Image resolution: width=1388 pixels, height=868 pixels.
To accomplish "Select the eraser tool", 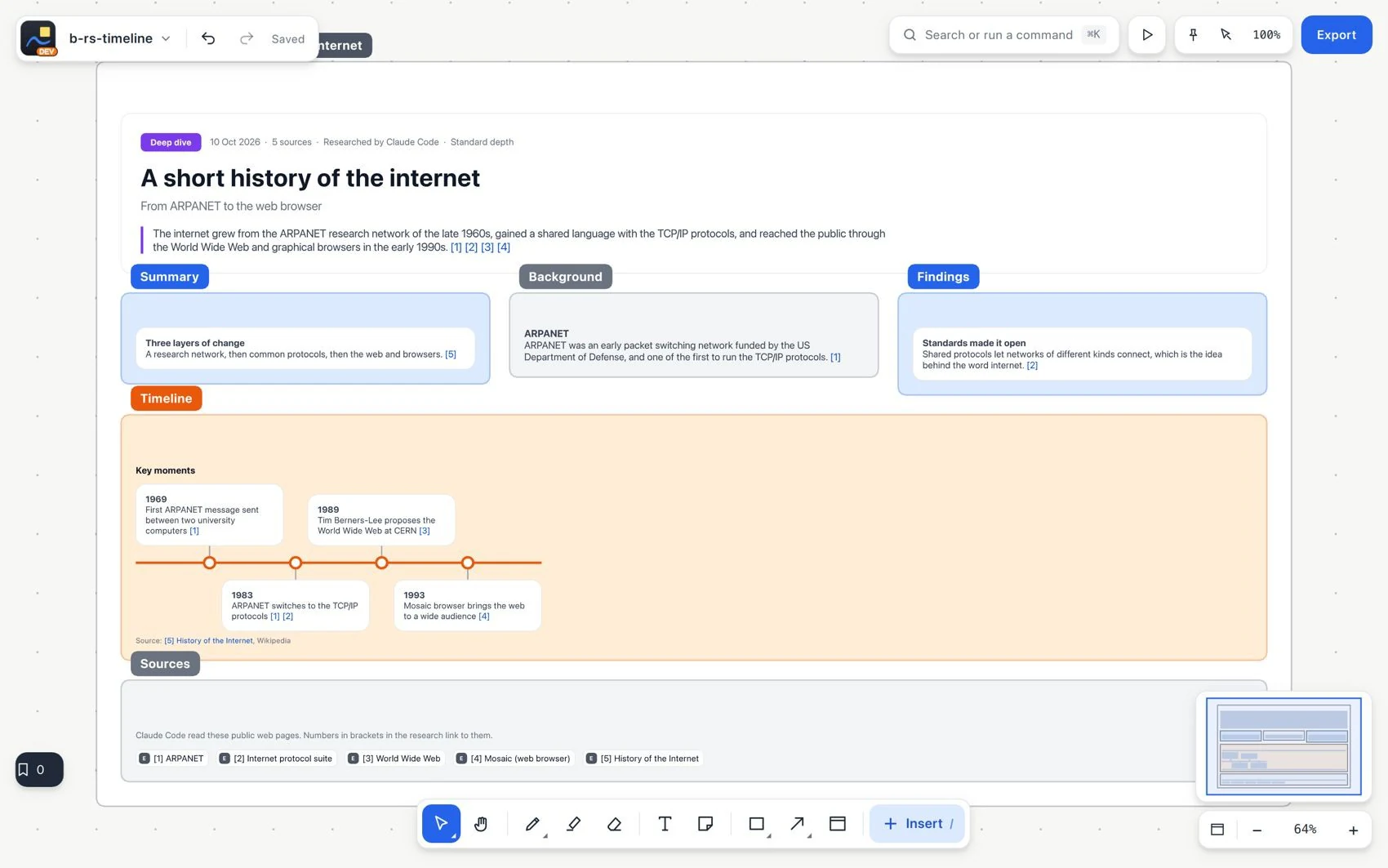I will point(615,823).
